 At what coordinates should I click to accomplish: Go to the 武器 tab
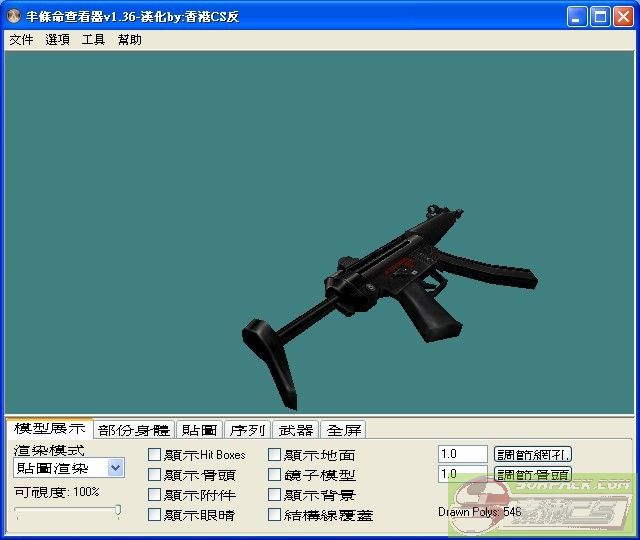point(295,430)
